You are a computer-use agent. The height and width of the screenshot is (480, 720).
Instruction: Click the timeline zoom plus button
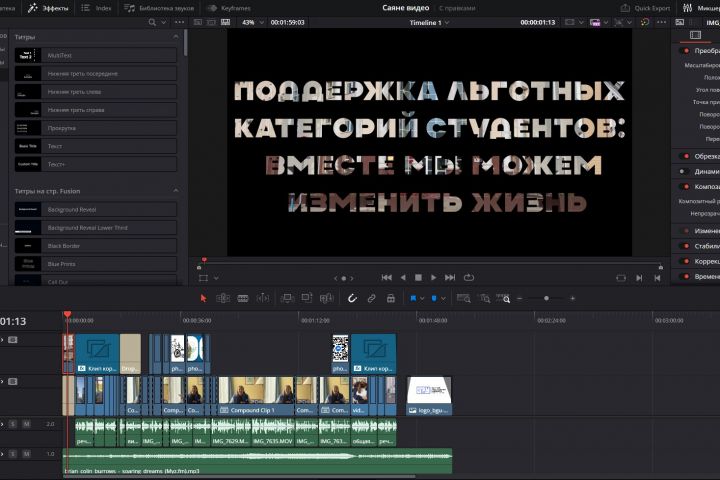(573, 299)
